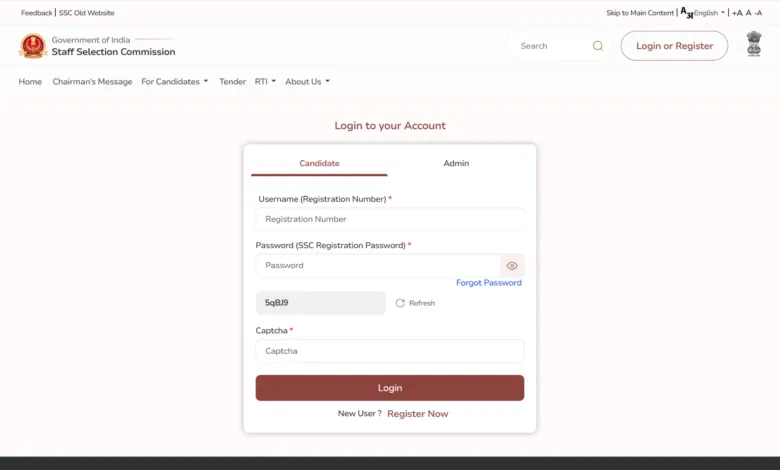Viewport: 780px width, 470px height.
Task: Click the Staff Selection Commission title
Action: point(113,52)
